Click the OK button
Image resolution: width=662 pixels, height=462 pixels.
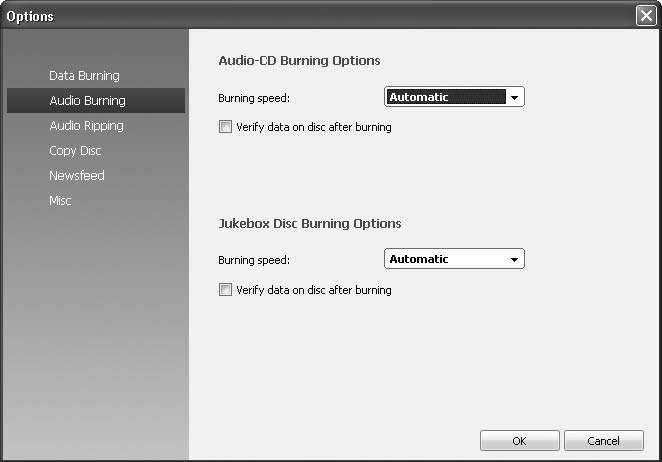(x=519, y=441)
